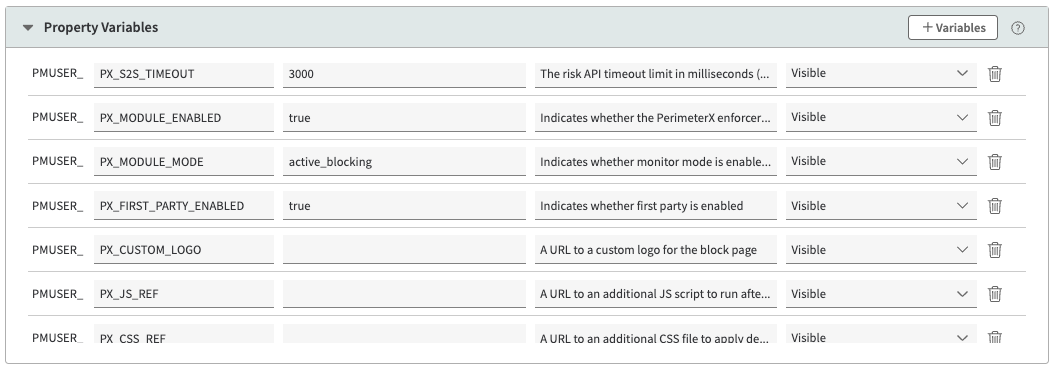Remove PX_CUSTOM_LOGO row with trash icon
Image resolution: width=1056 pixels, height=370 pixels.
click(995, 250)
